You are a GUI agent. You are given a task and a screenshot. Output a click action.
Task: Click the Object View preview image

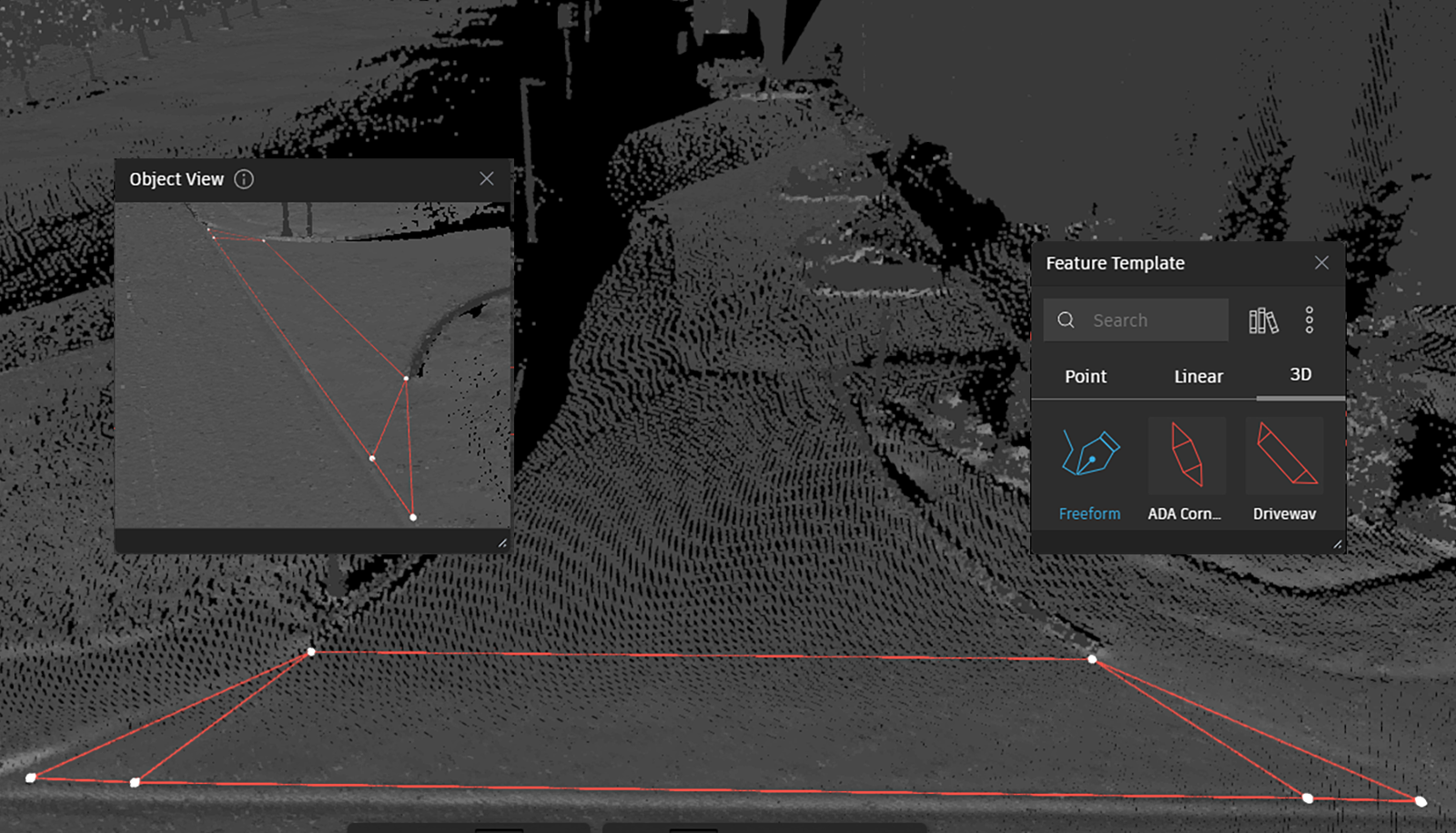coord(312,365)
